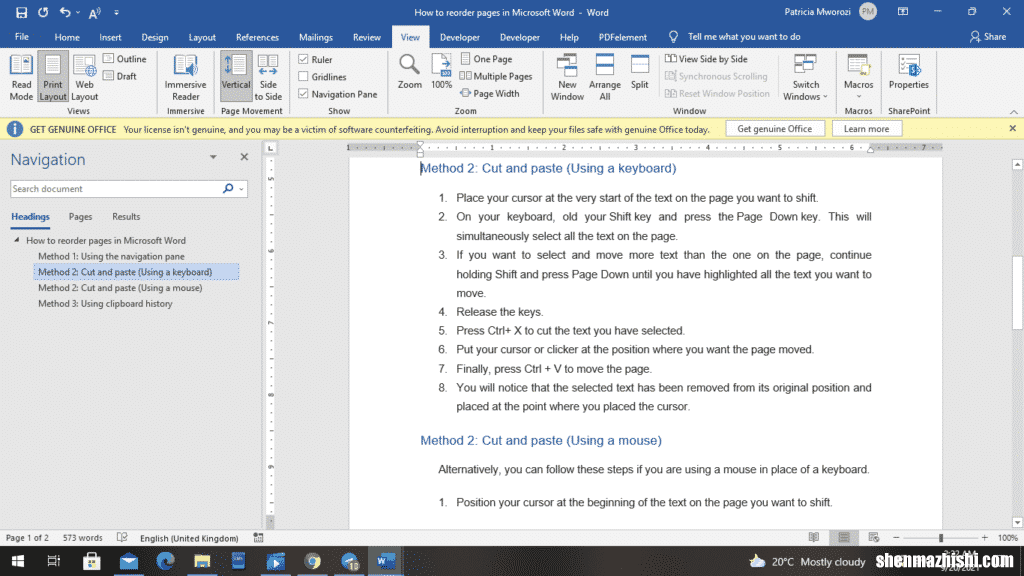The height and width of the screenshot is (576, 1024).
Task: Switch to Web Layout from the status bar
Action: pos(873,537)
